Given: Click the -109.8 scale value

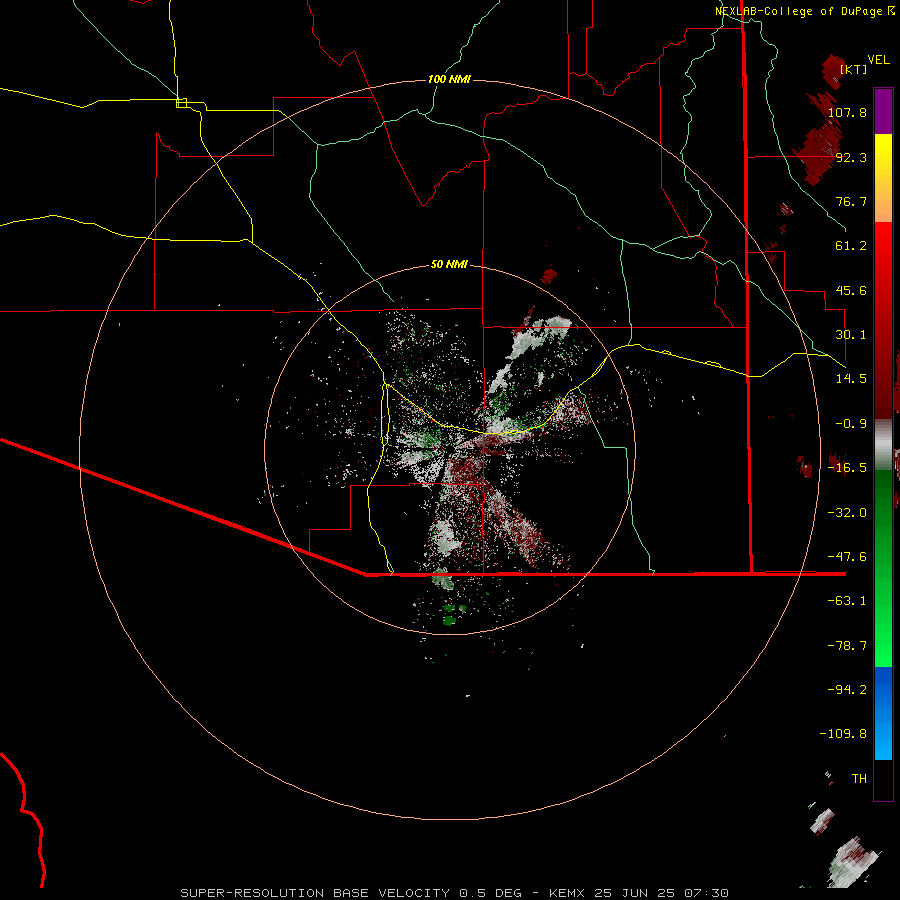Looking at the screenshot, I should click(843, 734).
